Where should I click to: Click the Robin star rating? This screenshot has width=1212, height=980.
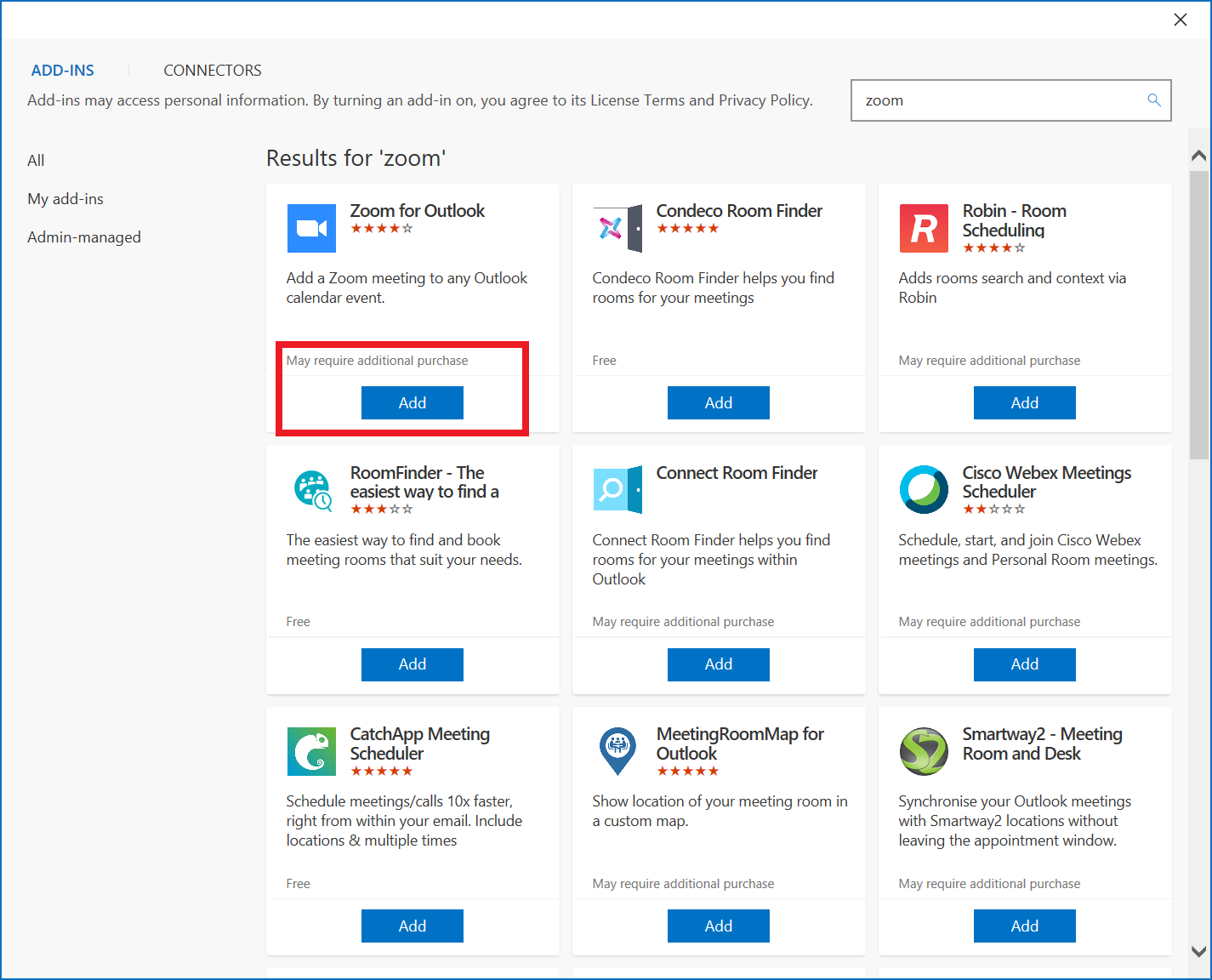[994, 248]
